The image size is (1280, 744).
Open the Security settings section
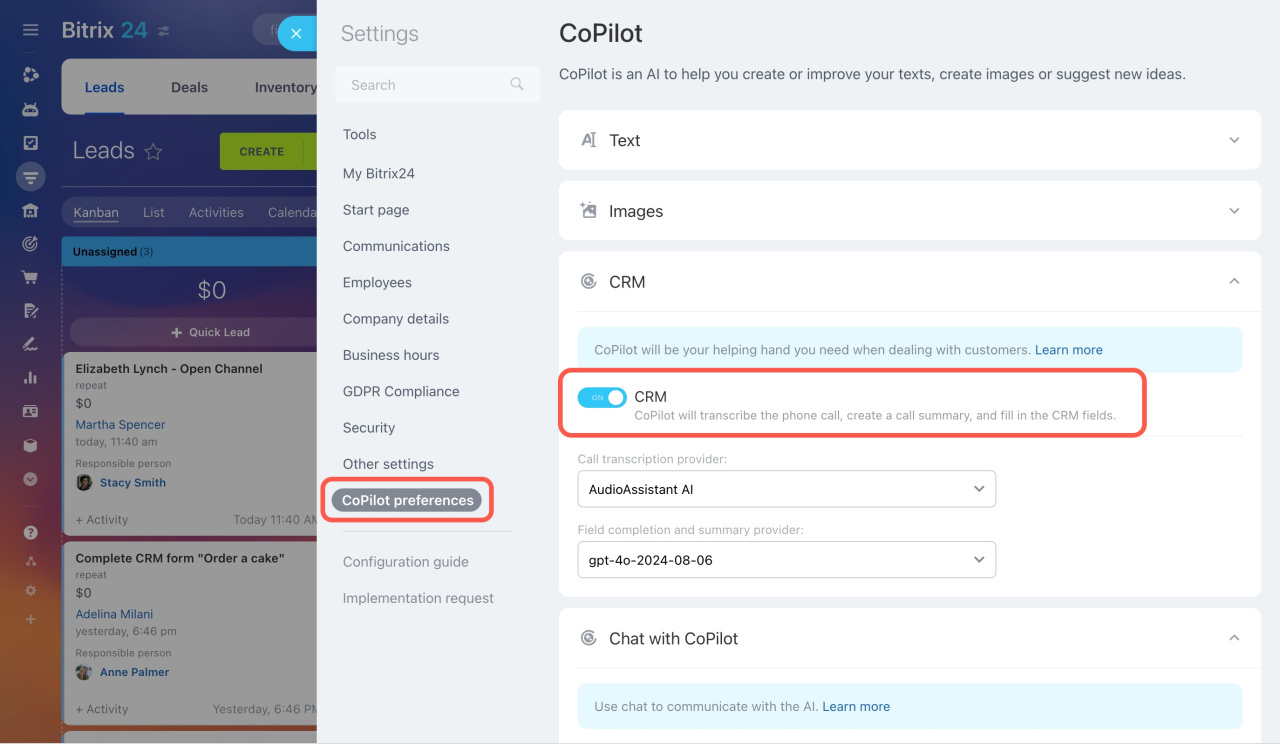pyautogui.click(x=369, y=428)
